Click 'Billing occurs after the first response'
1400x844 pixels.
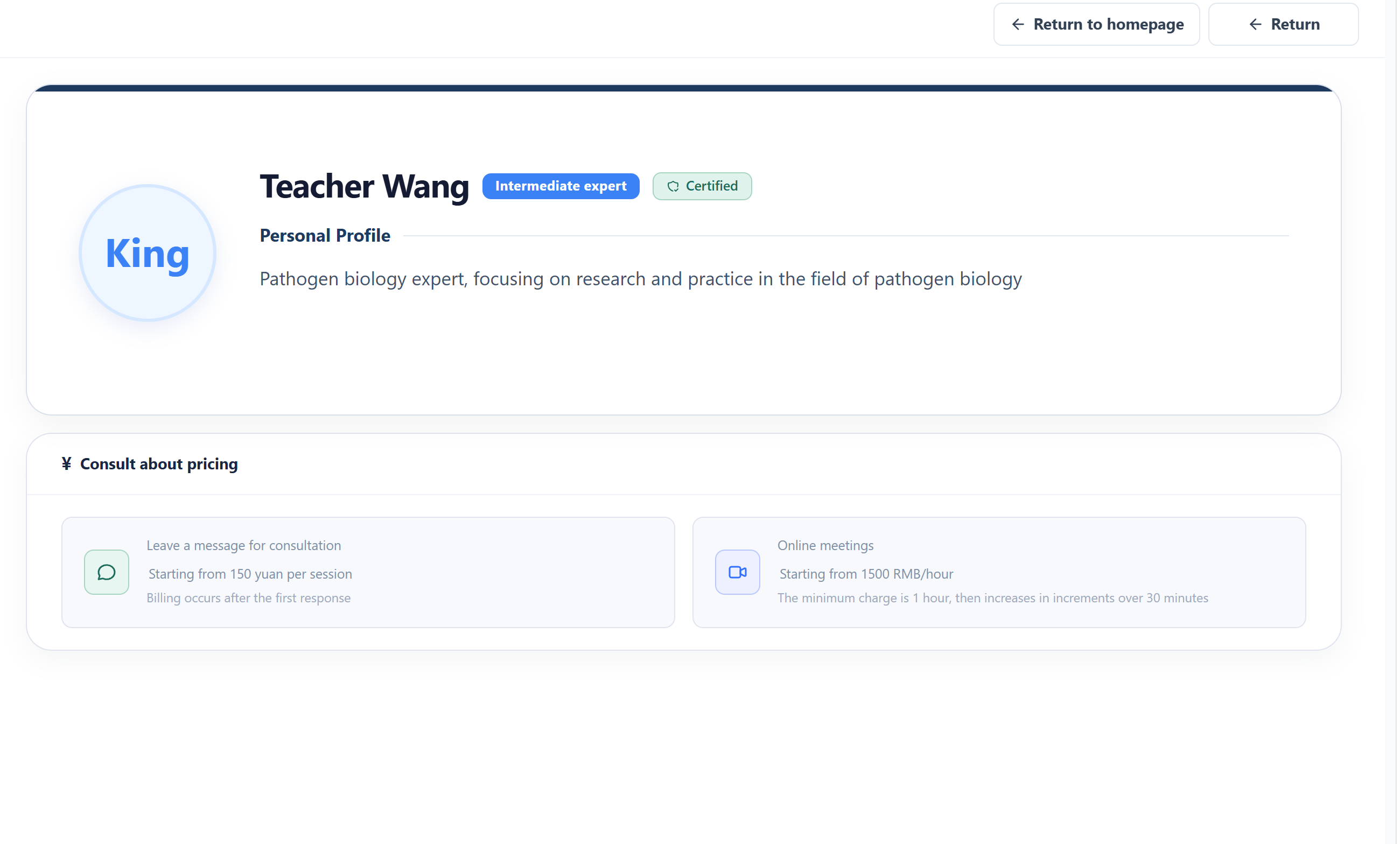(248, 598)
